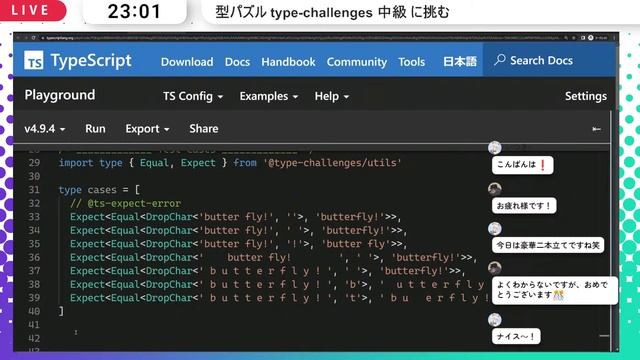The width and height of the screenshot is (640, 360).
Task: Open the Help dropdown menu
Action: (x=331, y=96)
